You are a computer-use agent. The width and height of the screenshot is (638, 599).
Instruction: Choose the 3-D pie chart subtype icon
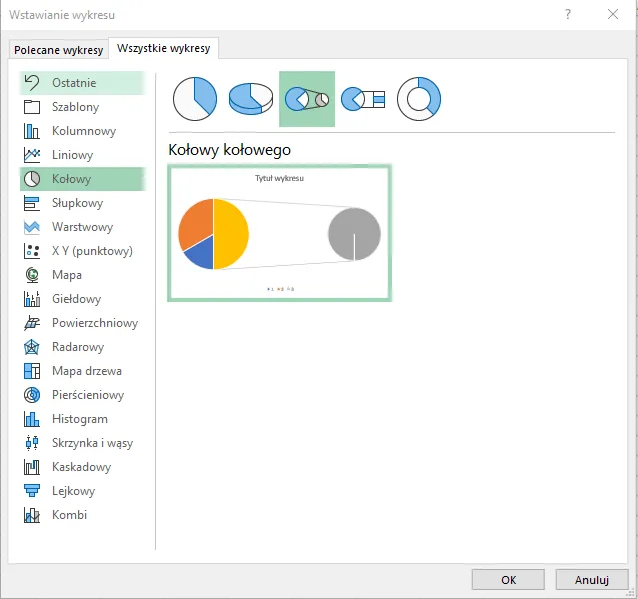(251, 98)
